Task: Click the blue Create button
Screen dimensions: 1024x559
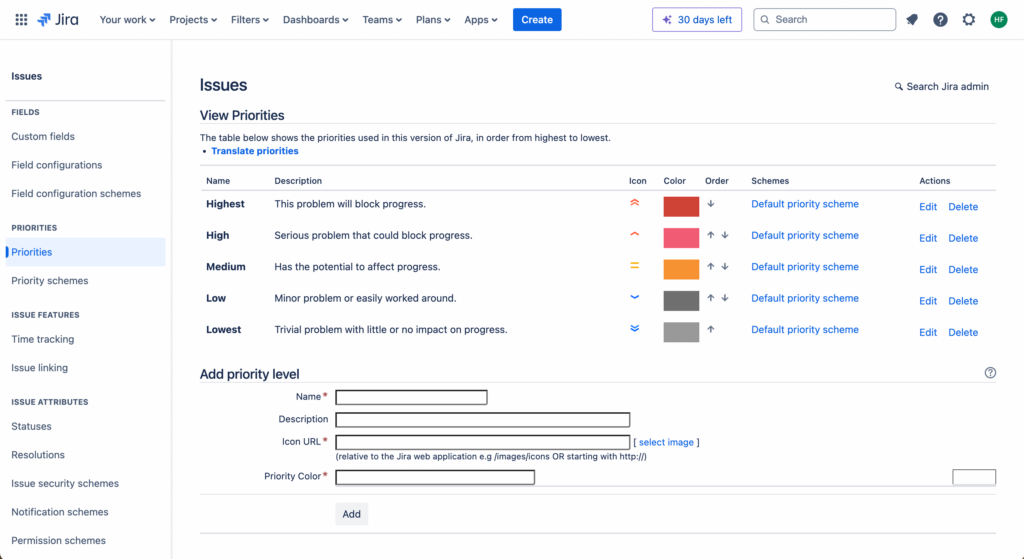Action: pyautogui.click(x=537, y=20)
